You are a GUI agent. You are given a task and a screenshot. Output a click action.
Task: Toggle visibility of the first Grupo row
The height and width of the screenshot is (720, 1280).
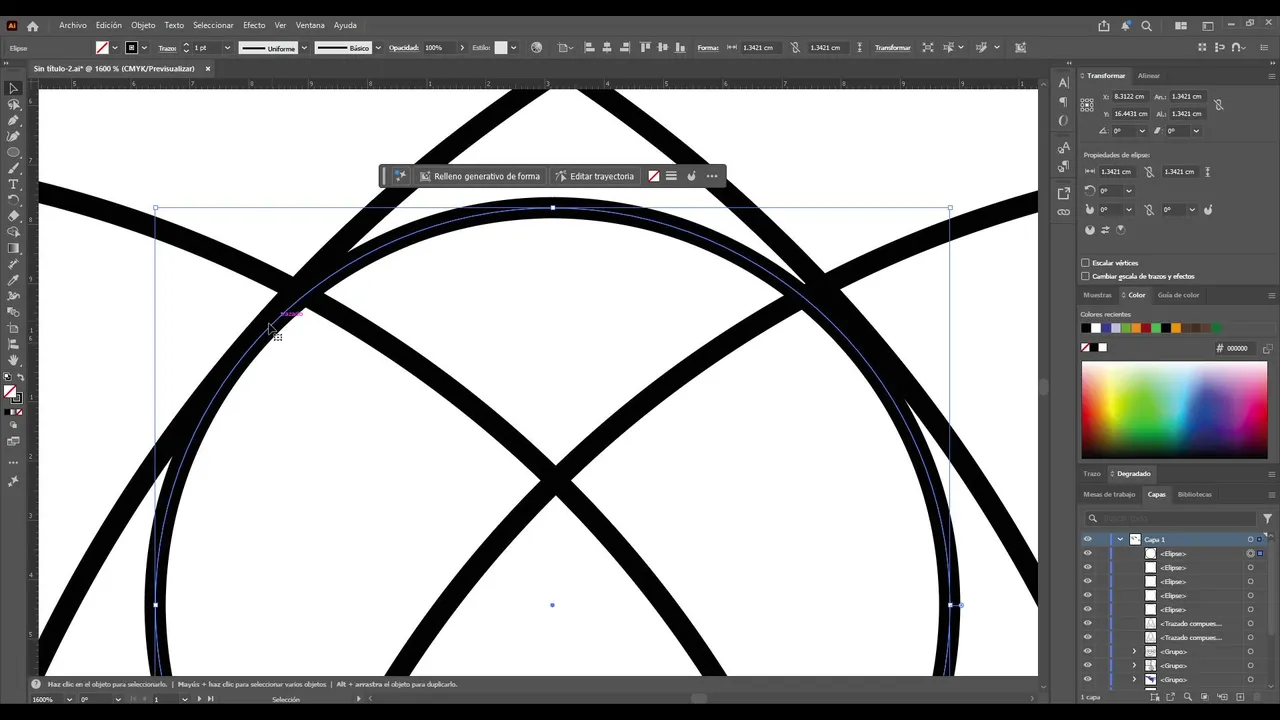tap(1087, 652)
